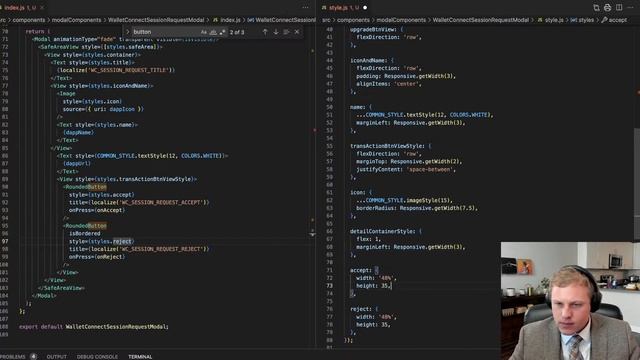Screen dimensions: 640x360
Task: Click '{dappUrl}' on line 87
Action: [77, 163]
